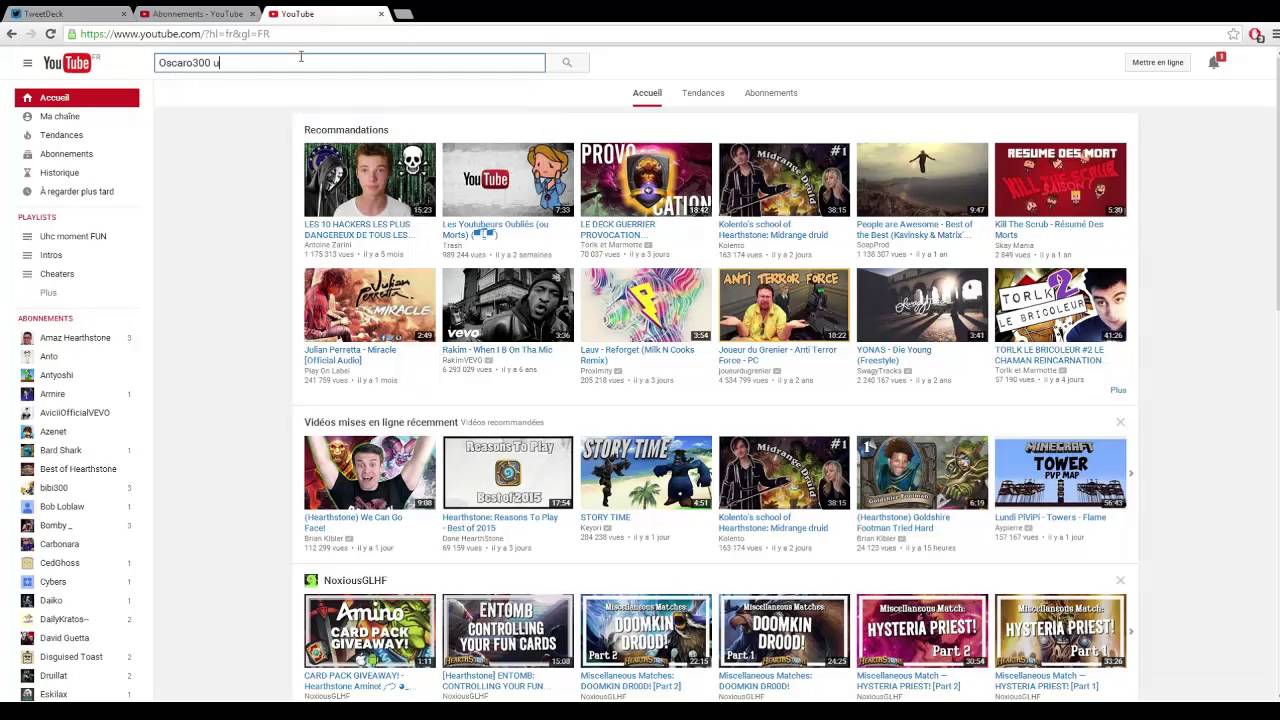Open the hamburger guide menu icon
This screenshot has width=1280, height=720.
point(27,63)
